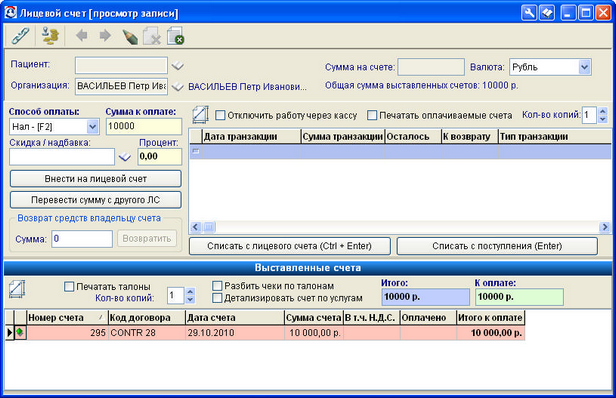
Task: Click Итого к оплате column header
Action: click(x=490, y=317)
